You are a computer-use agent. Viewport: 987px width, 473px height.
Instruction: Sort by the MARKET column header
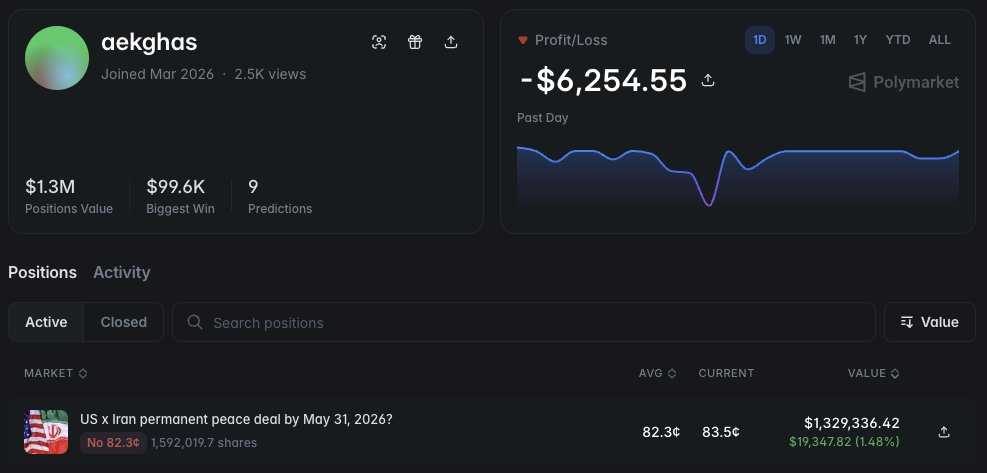(55, 373)
